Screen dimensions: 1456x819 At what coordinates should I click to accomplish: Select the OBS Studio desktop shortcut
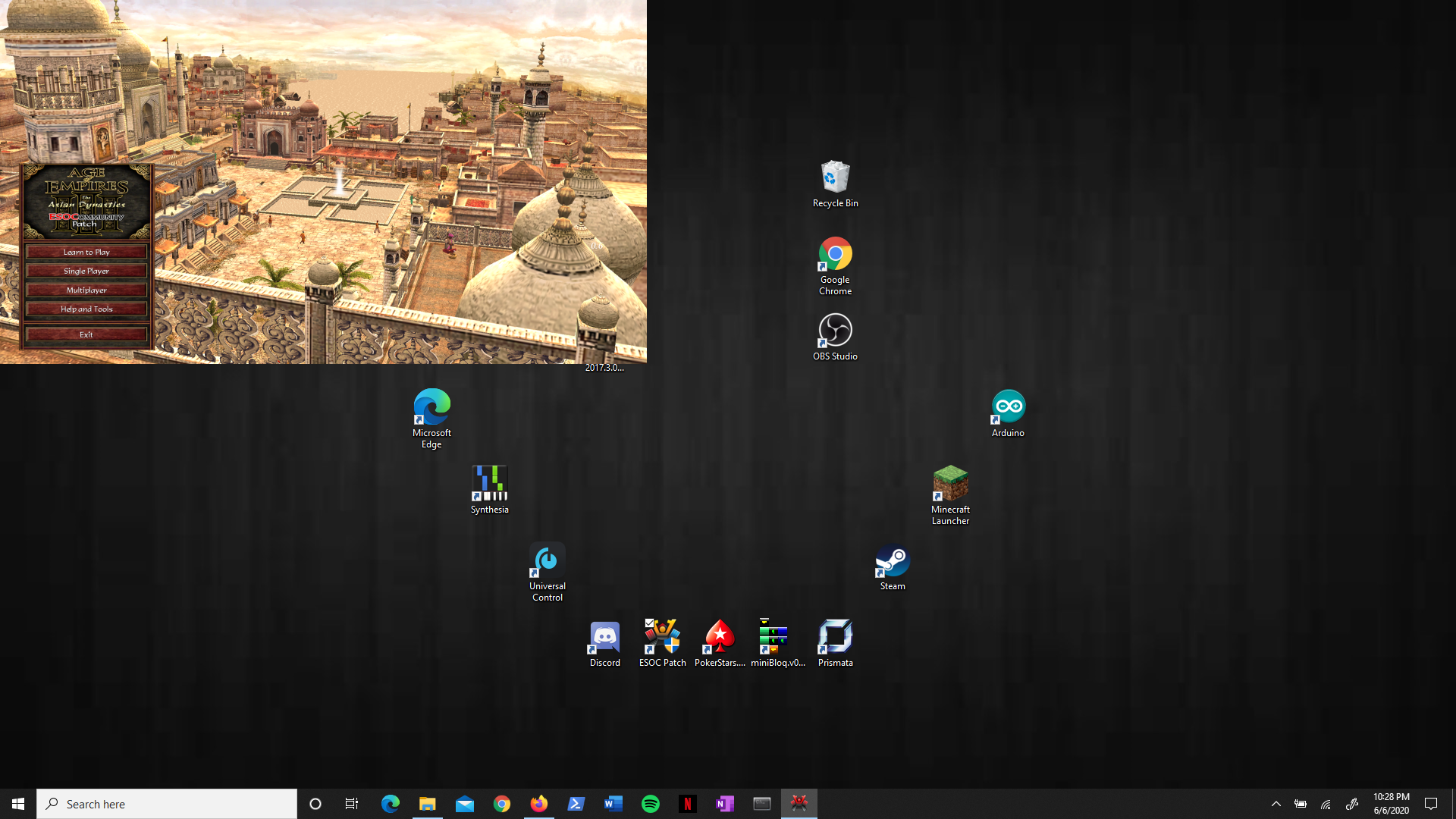click(x=835, y=337)
